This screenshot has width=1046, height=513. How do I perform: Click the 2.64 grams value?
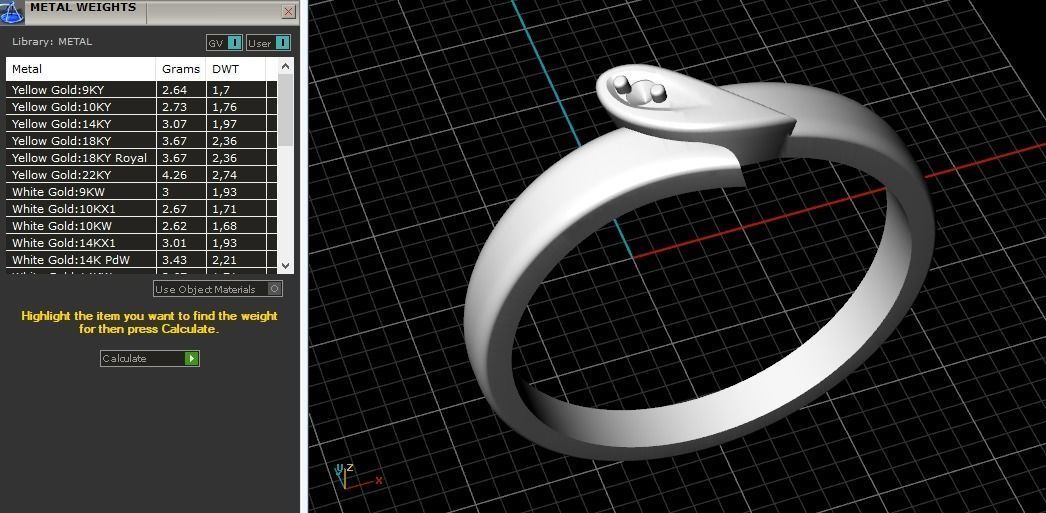pyautogui.click(x=174, y=89)
